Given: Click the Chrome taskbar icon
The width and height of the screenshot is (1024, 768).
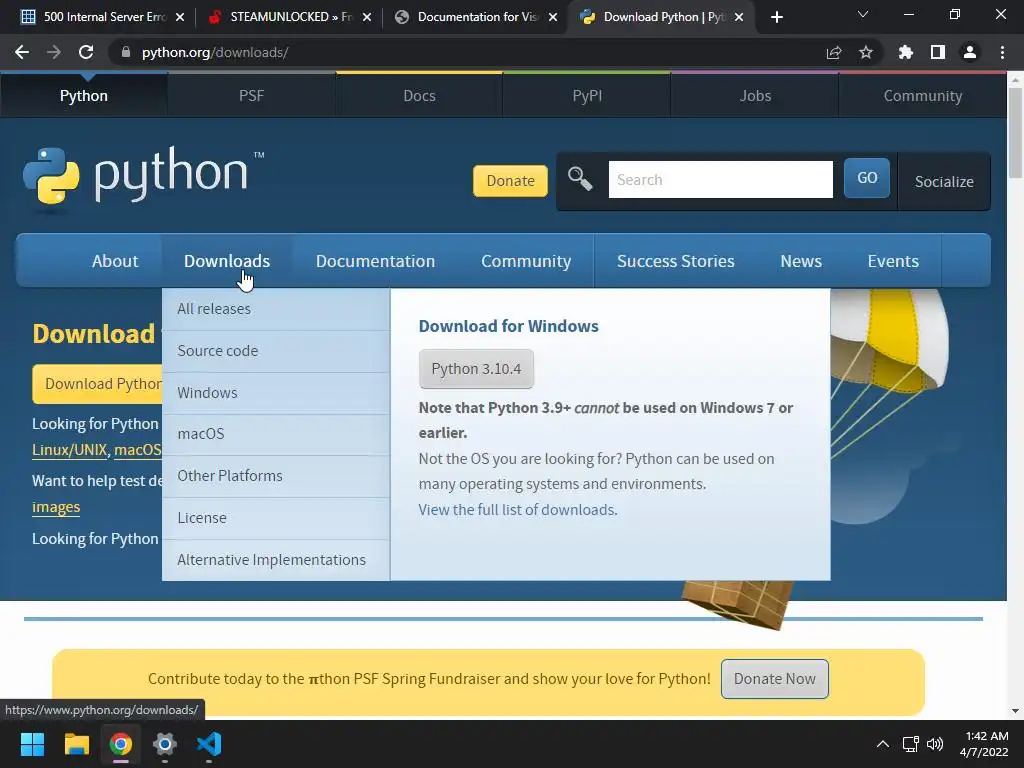Looking at the screenshot, I should tap(121, 744).
